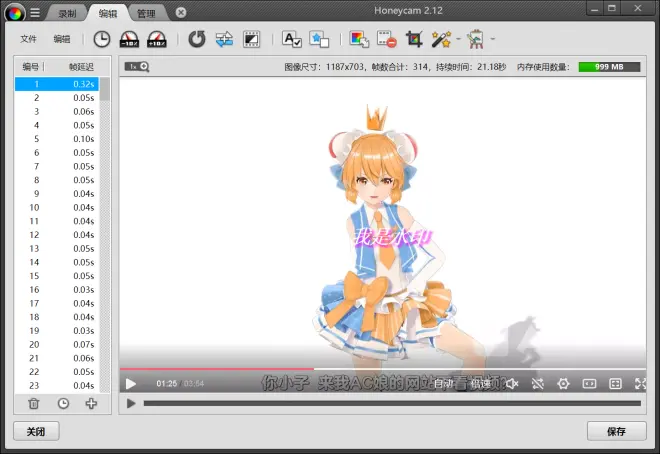Screen dimensions: 660x454
Task: Select frame 21 with 0.06s delay
Action: point(57,358)
